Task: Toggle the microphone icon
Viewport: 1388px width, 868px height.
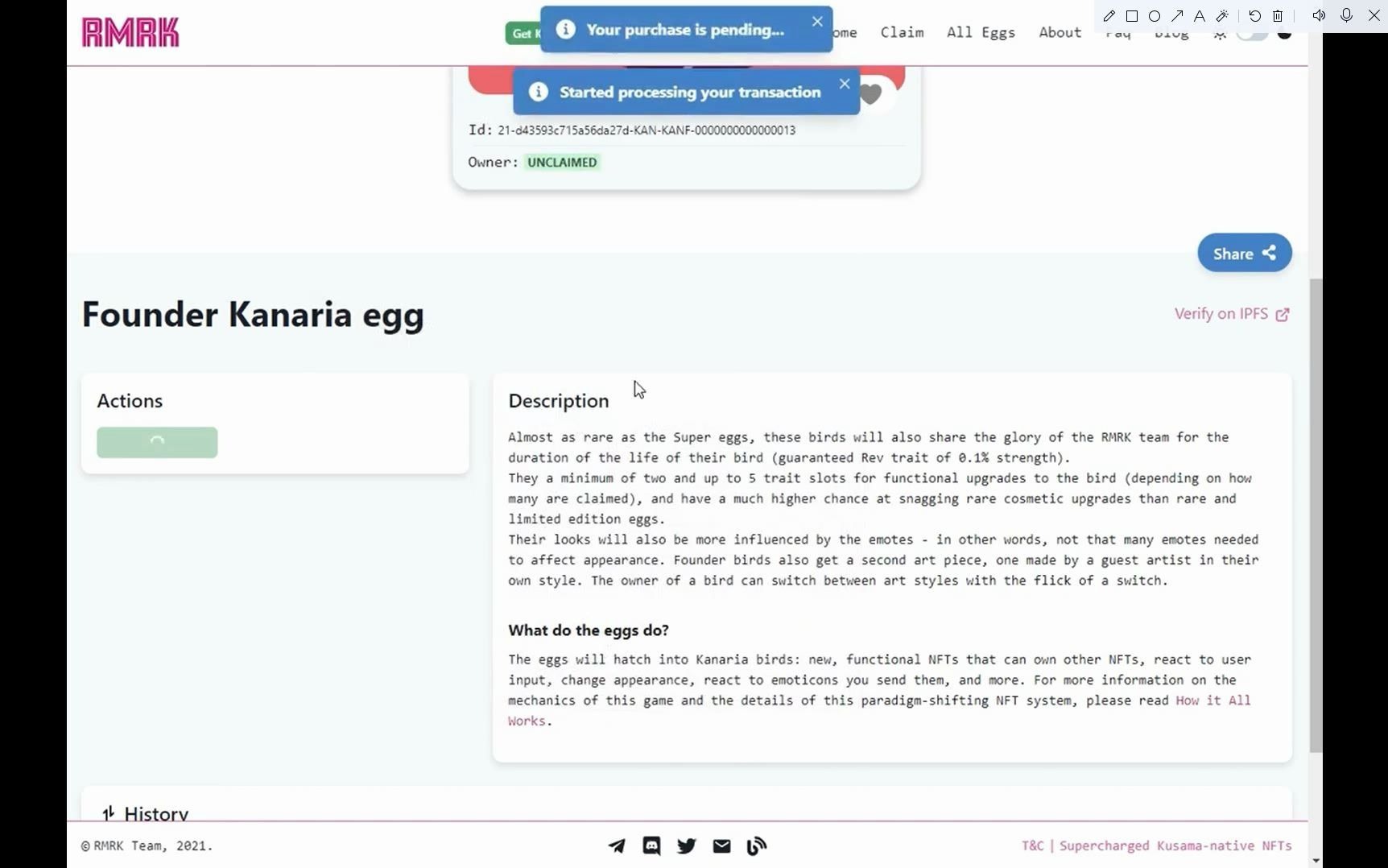Action: pos(1346,15)
